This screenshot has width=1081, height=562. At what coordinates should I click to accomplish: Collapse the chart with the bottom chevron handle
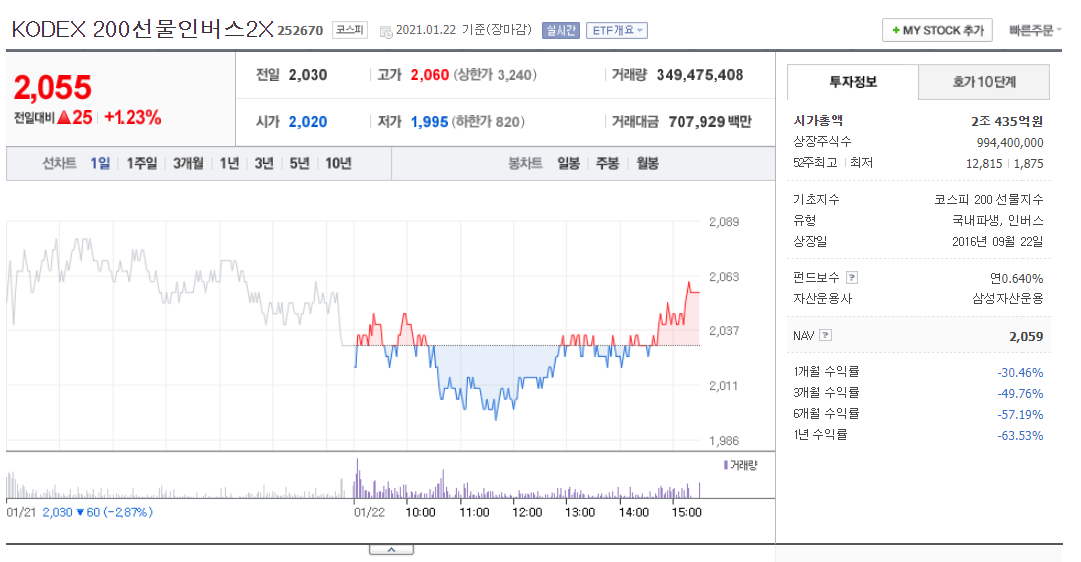pyautogui.click(x=391, y=550)
